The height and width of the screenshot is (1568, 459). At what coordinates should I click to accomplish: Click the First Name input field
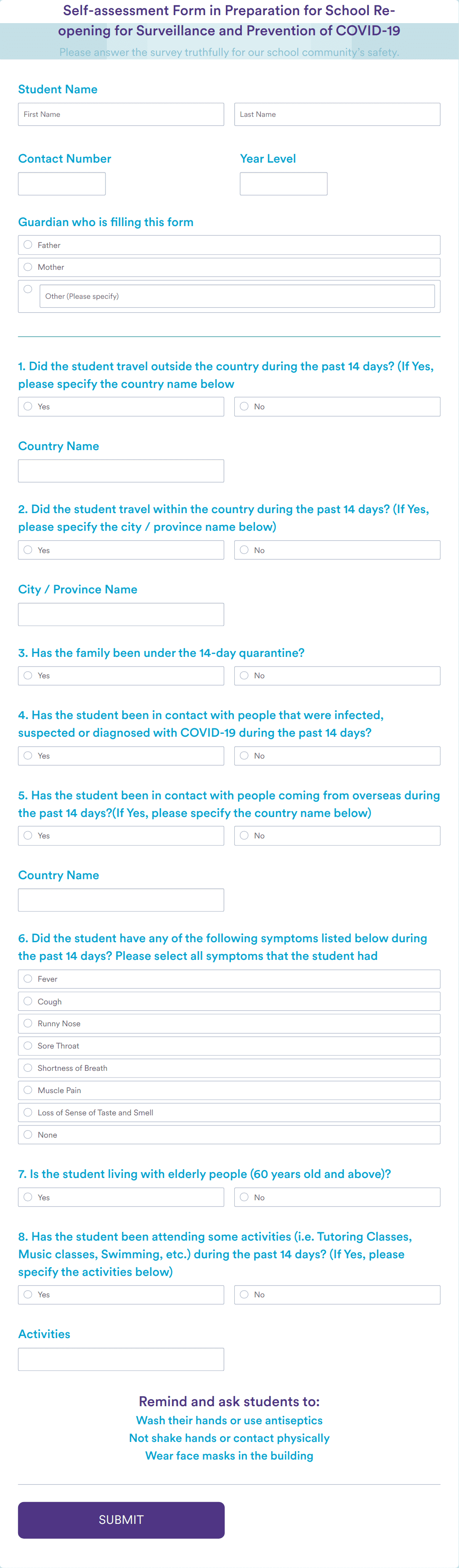[x=121, y=114]
